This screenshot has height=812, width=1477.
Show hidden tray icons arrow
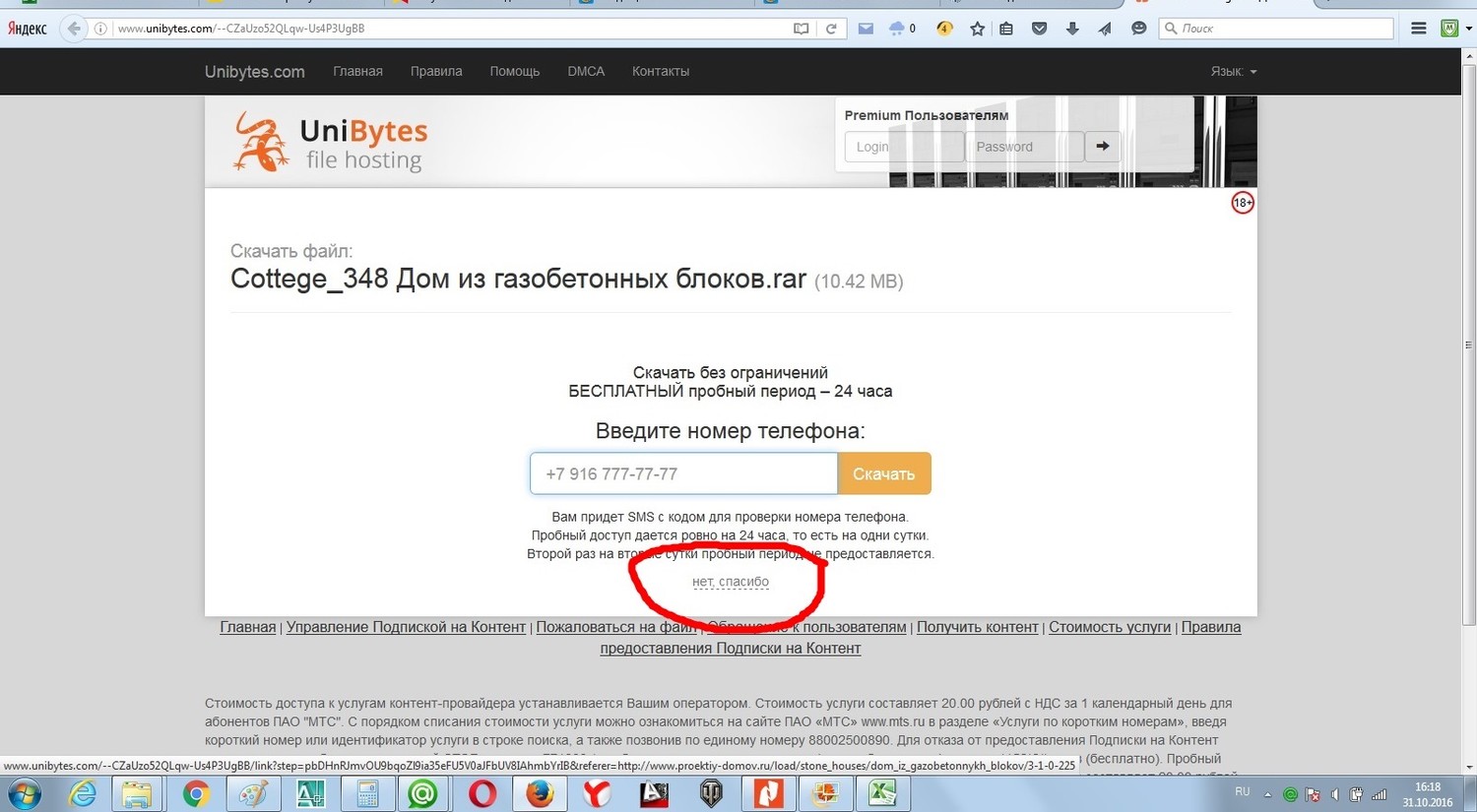[x=1267, y=794]
